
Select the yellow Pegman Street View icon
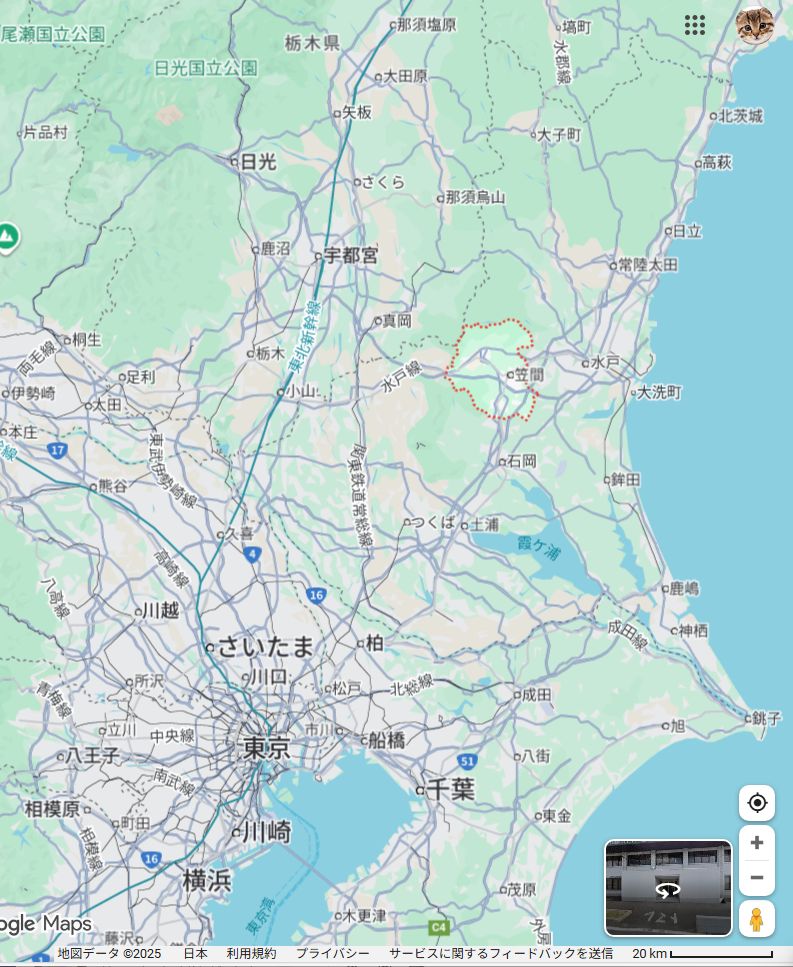757,919
